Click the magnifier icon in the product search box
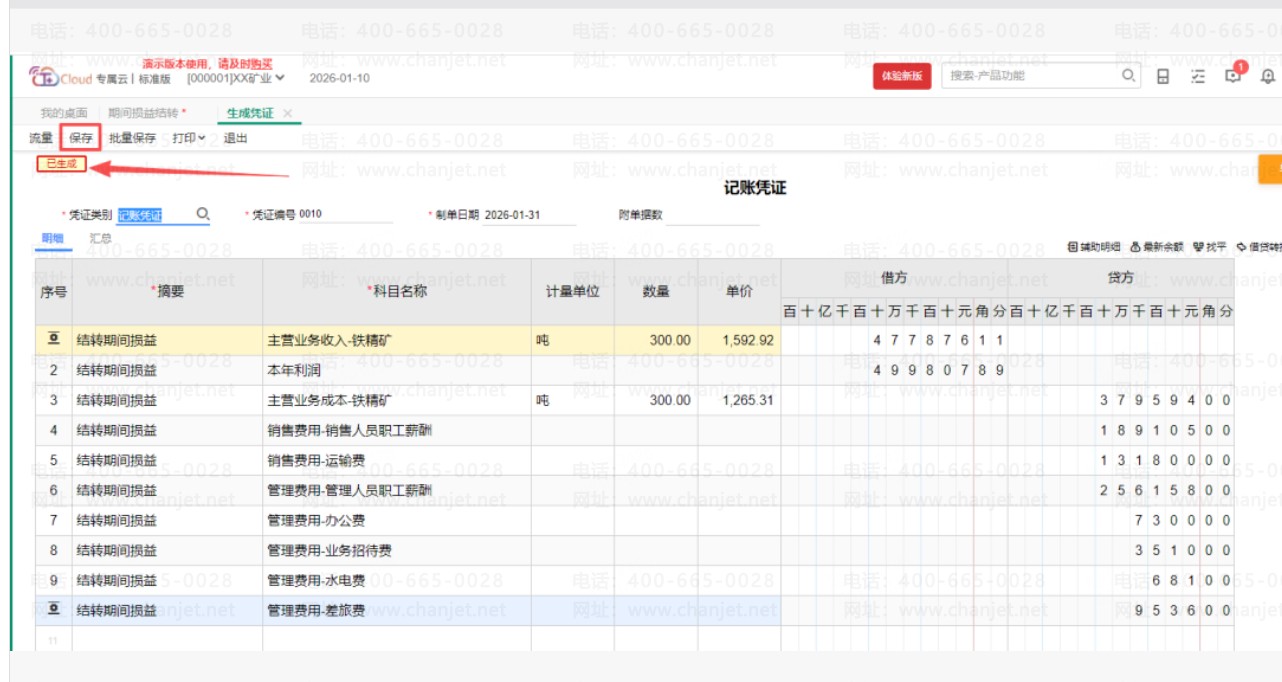Image resolution: width=1282 pixels, height=682 pixels. click(1128, 76)
